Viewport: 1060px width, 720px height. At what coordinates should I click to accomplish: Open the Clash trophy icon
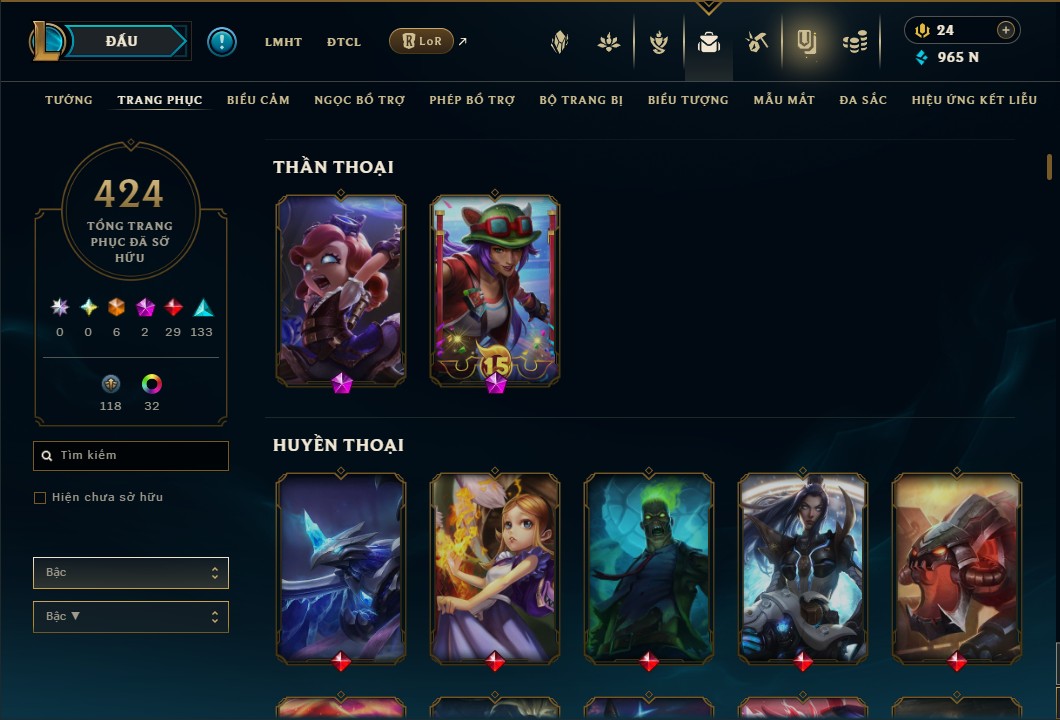(x=658, y=43)
